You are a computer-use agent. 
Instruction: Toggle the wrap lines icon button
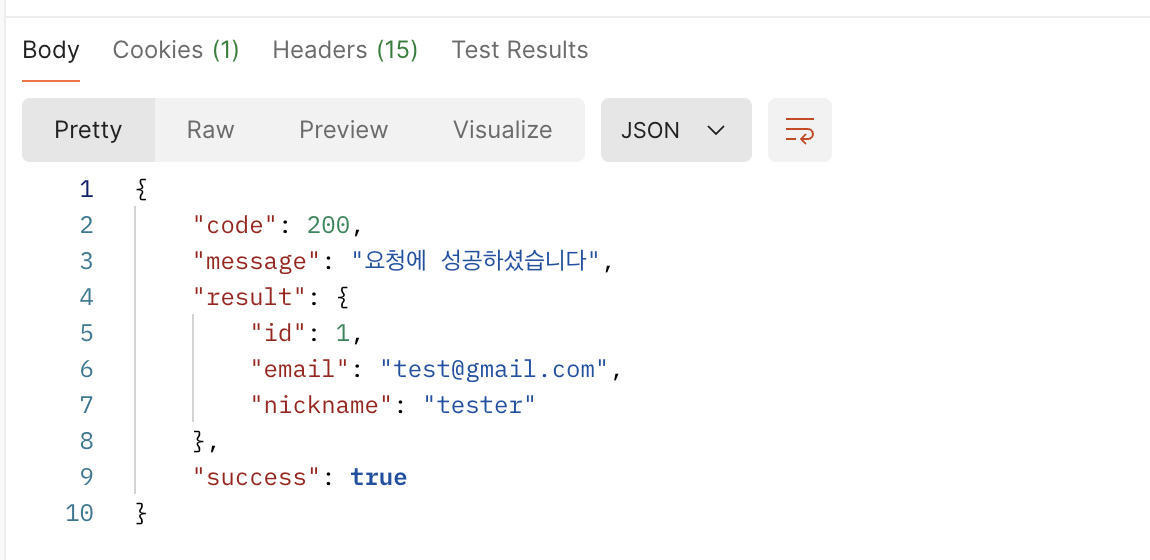pyautogui.click(x=799, y=130)
